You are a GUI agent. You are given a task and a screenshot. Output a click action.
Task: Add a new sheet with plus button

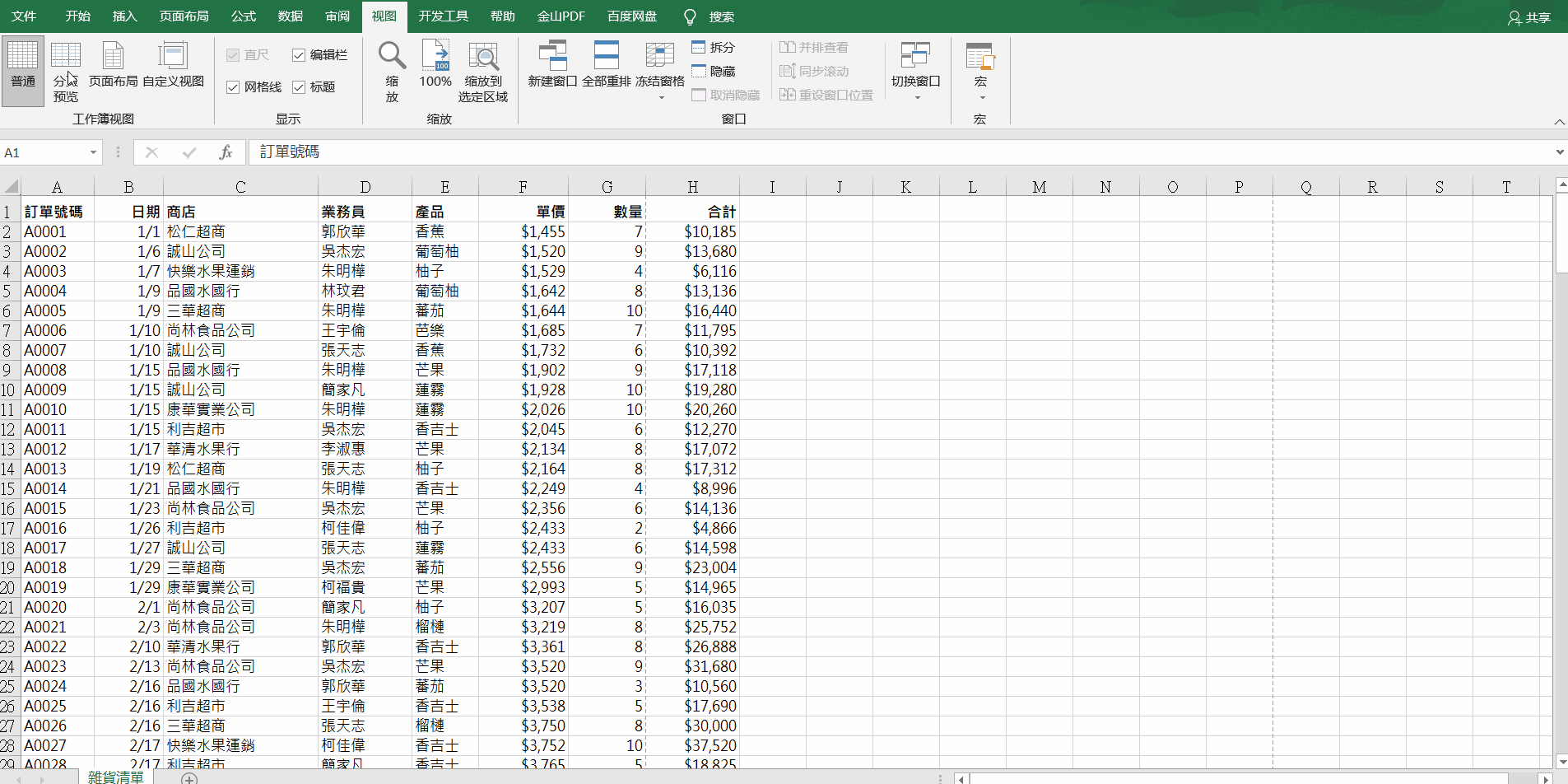[x=189, y=778]
